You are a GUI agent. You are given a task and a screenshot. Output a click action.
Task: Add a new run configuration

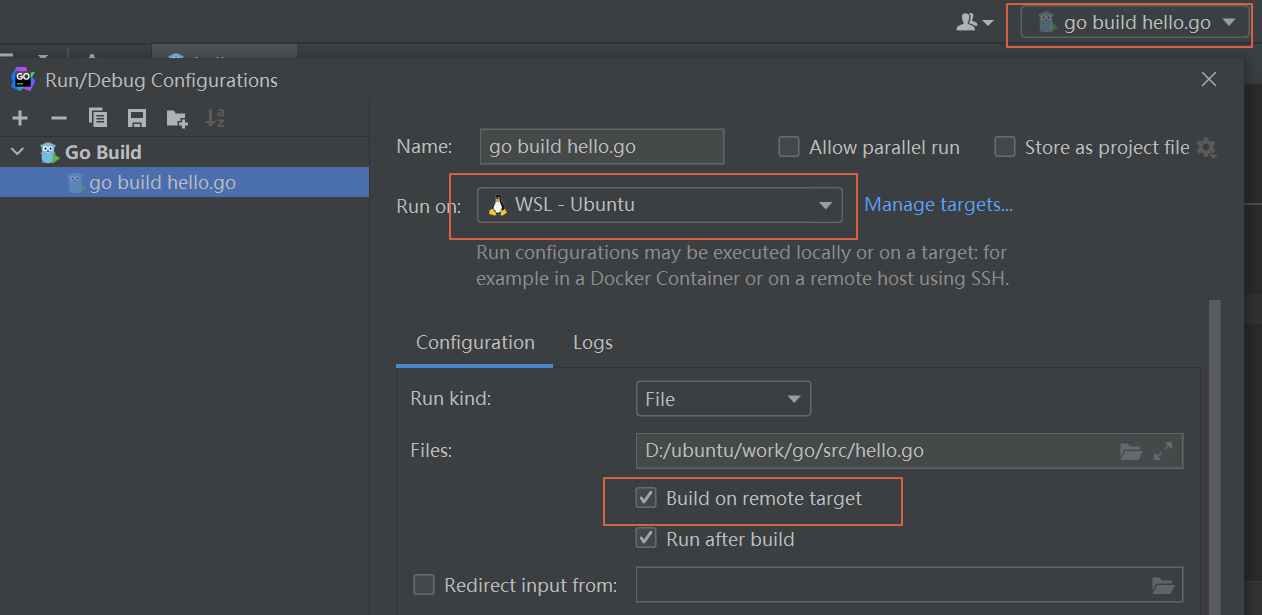(20, 118)
